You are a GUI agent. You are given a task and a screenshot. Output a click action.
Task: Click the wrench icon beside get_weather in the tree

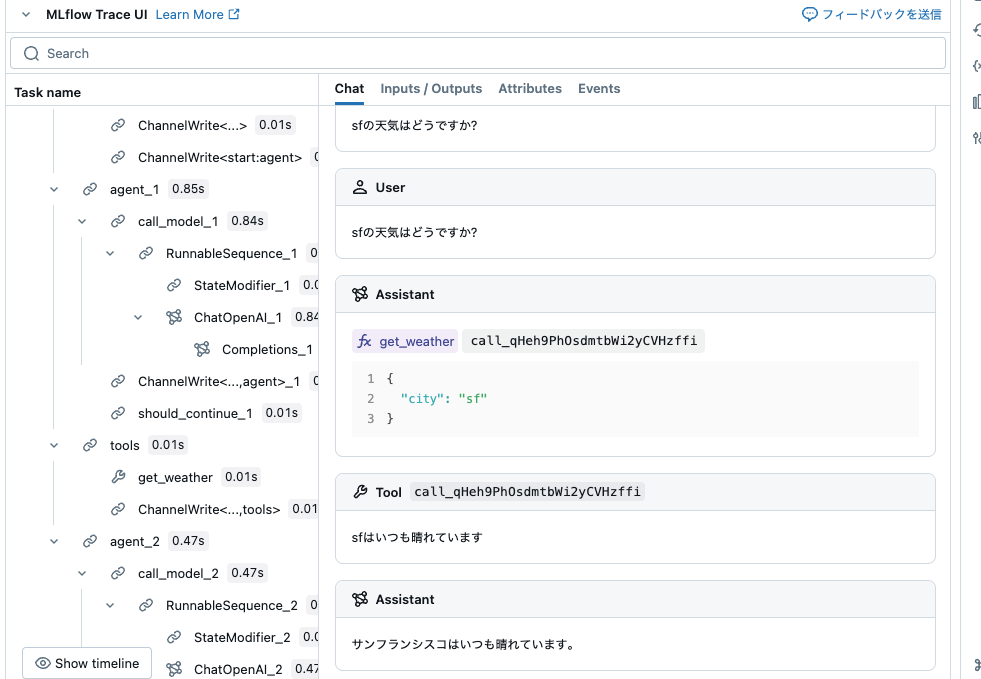[x=119, y=477]
